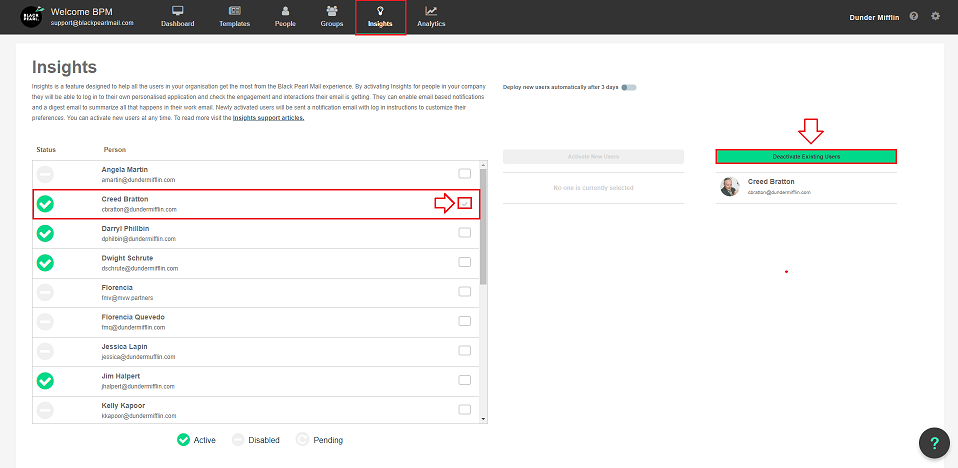The image size is (958, 468).
Task: Switch to the Analytics tab
Action: (431, 17)
